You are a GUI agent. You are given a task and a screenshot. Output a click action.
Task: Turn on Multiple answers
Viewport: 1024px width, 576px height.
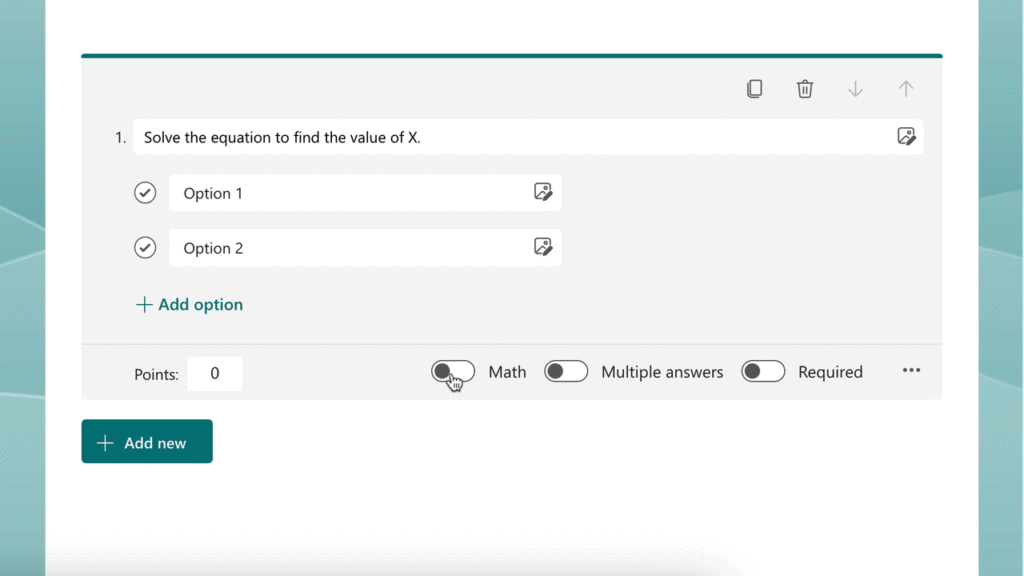566,371
